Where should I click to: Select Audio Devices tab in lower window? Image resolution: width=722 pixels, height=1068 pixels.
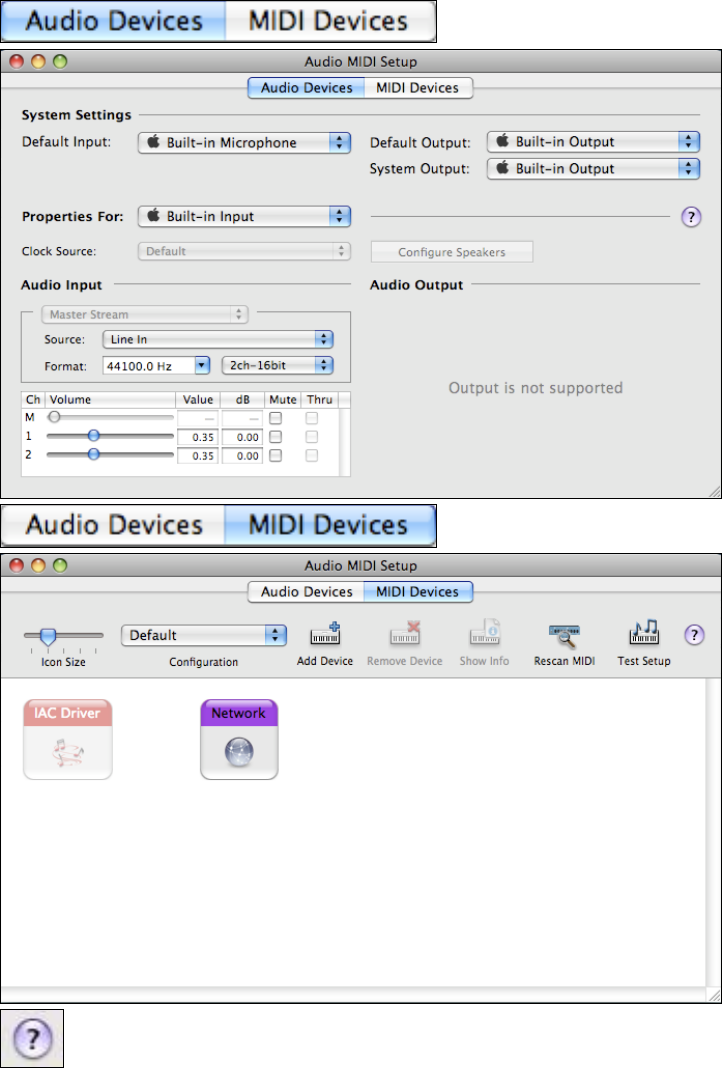click(307, 592)
